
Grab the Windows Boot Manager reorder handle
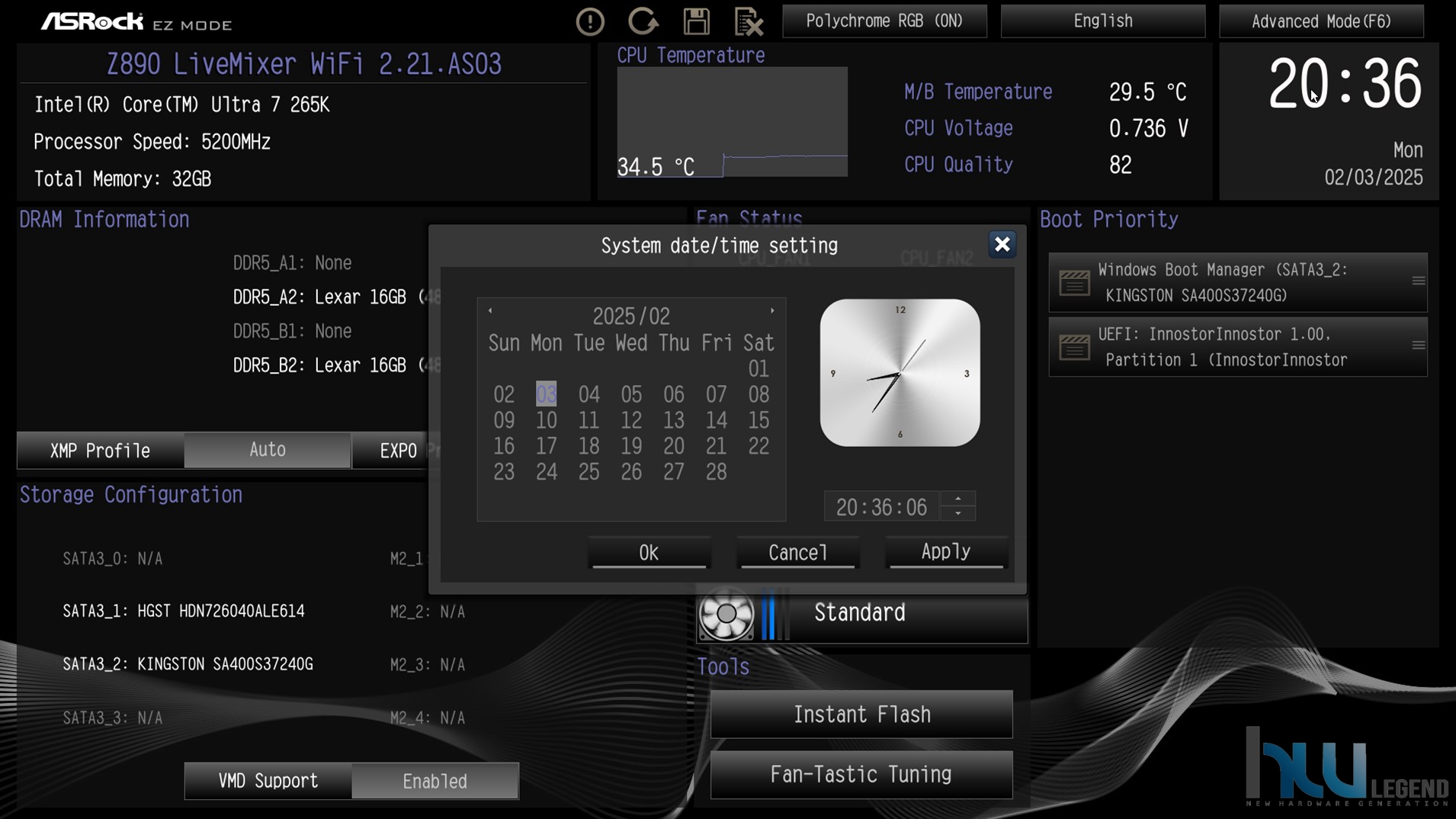(1418, 281)
